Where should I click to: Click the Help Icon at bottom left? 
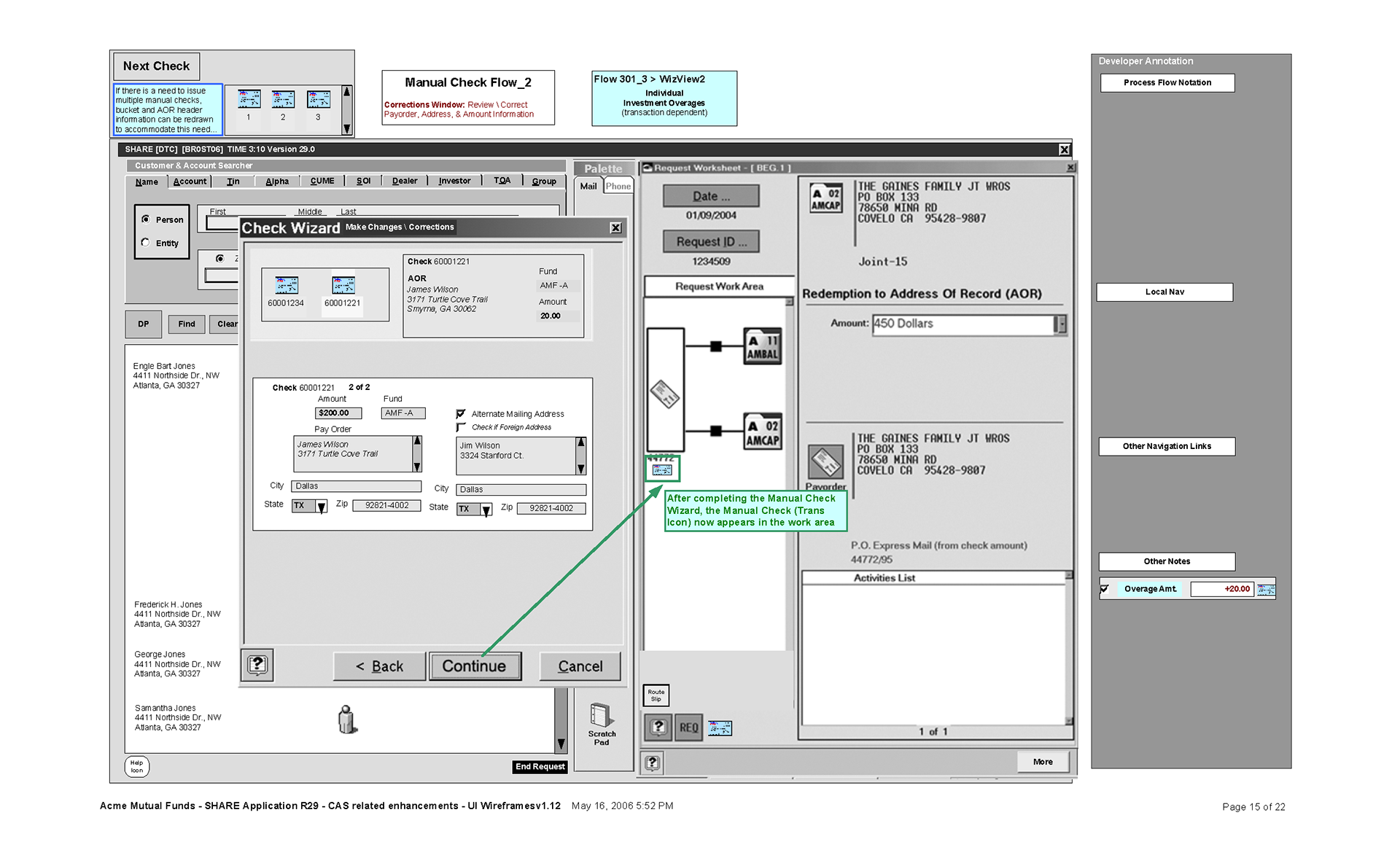pos(137,767)
